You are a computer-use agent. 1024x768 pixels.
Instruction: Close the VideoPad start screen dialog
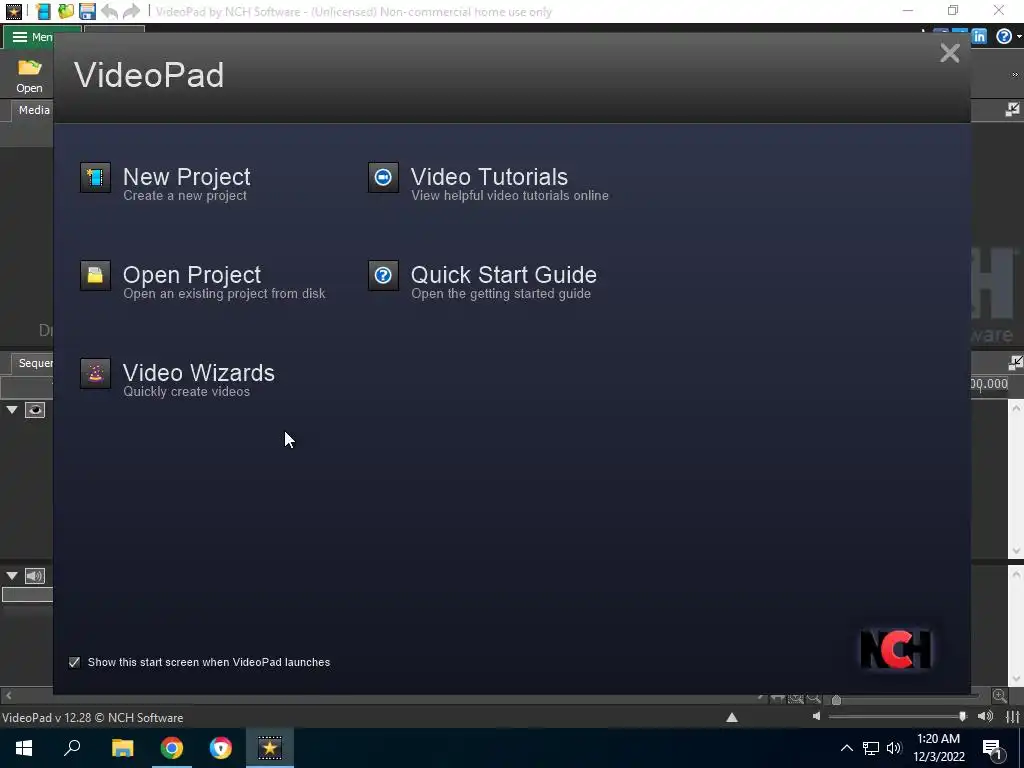point(950,53)
